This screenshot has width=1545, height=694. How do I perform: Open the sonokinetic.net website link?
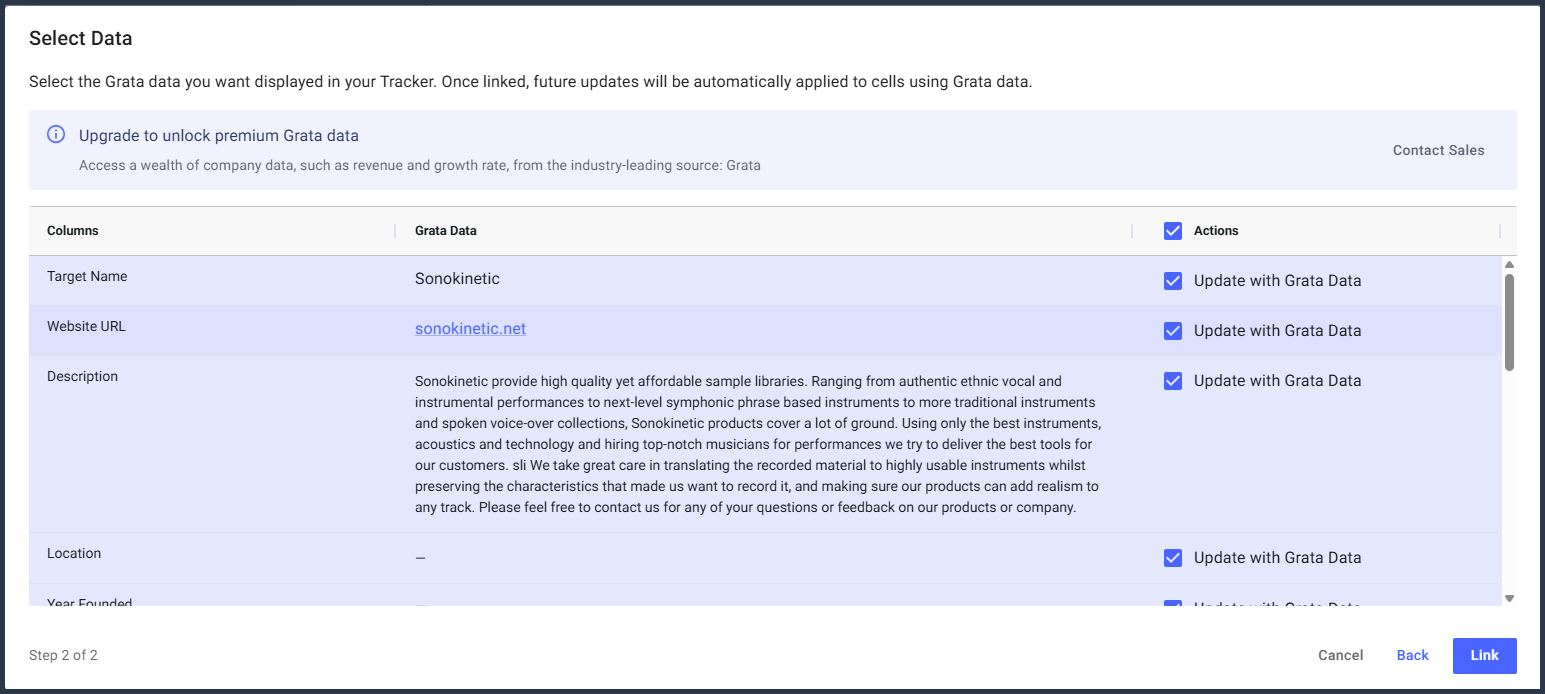470,329
